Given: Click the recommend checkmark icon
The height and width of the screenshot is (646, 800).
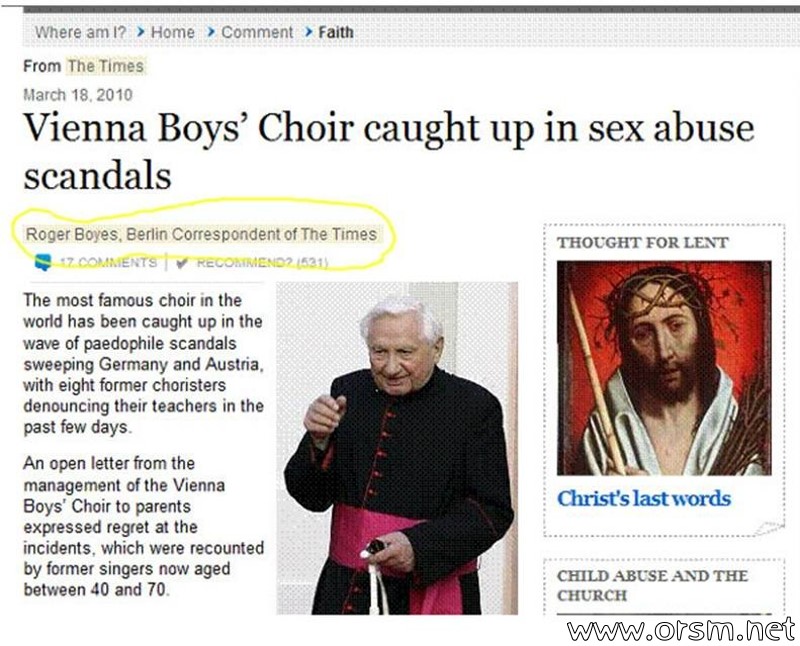Looking at the screenshot, I should click(182, 263).
